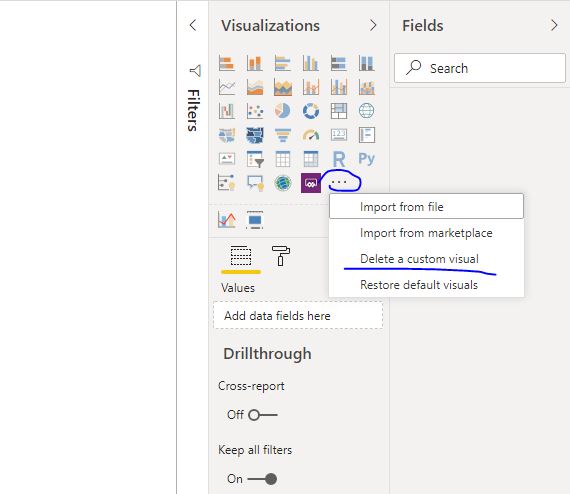The image size is (570, 494).
Task: Select the Shape map visual
Action: pyautogui.click(x=254, y=135)
